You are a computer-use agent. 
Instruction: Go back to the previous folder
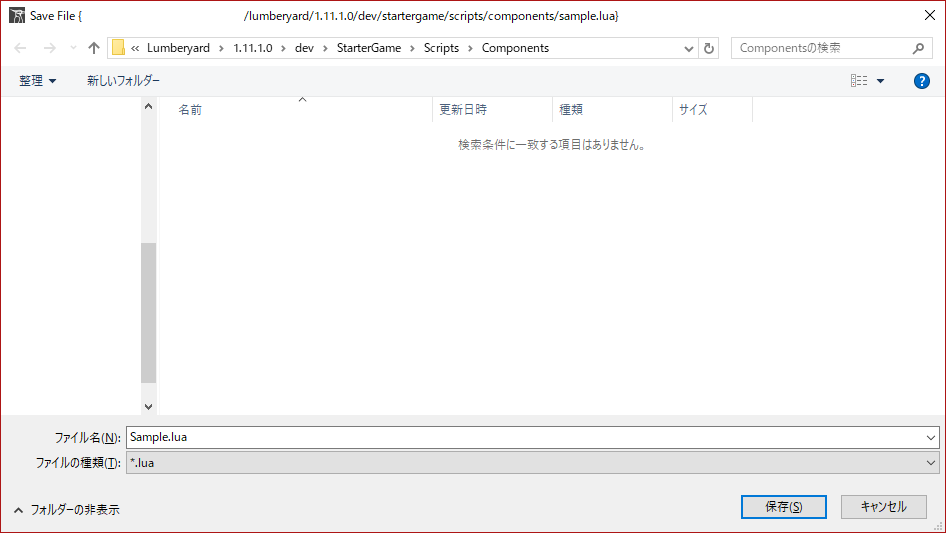pos(20,48)
